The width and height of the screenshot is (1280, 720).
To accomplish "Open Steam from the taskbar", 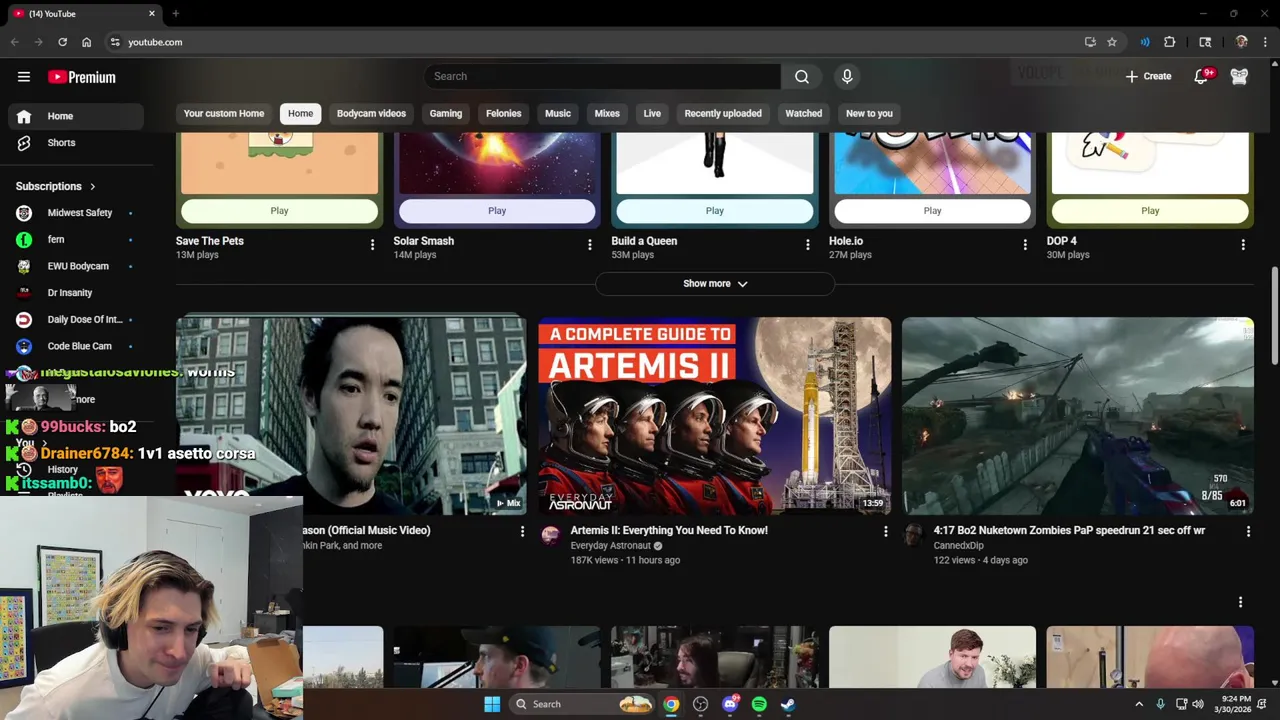I will [788, 704].
